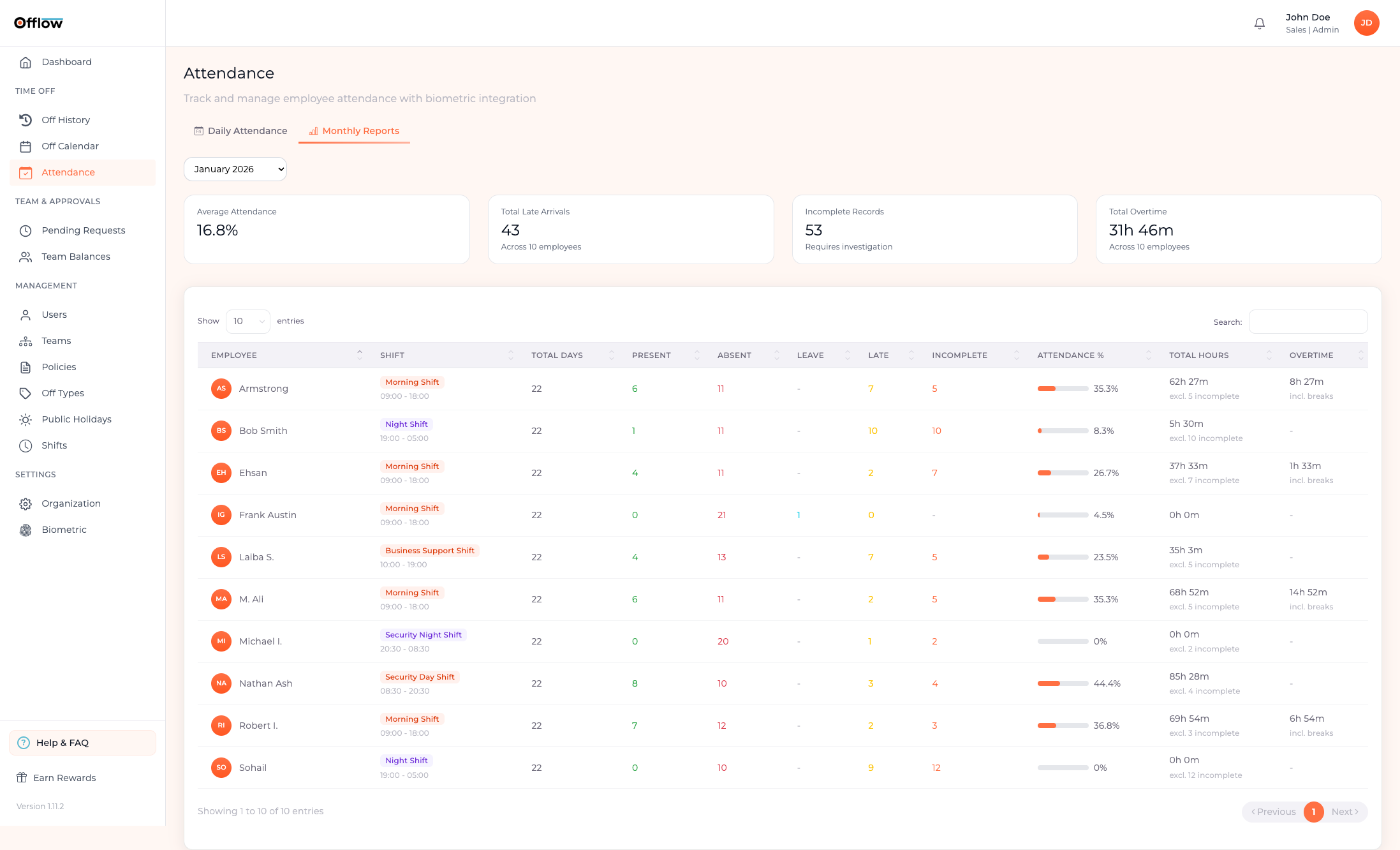Select the Monthly Reports tab
This screenshot has height=850, width=1400.
coord(354,131)
